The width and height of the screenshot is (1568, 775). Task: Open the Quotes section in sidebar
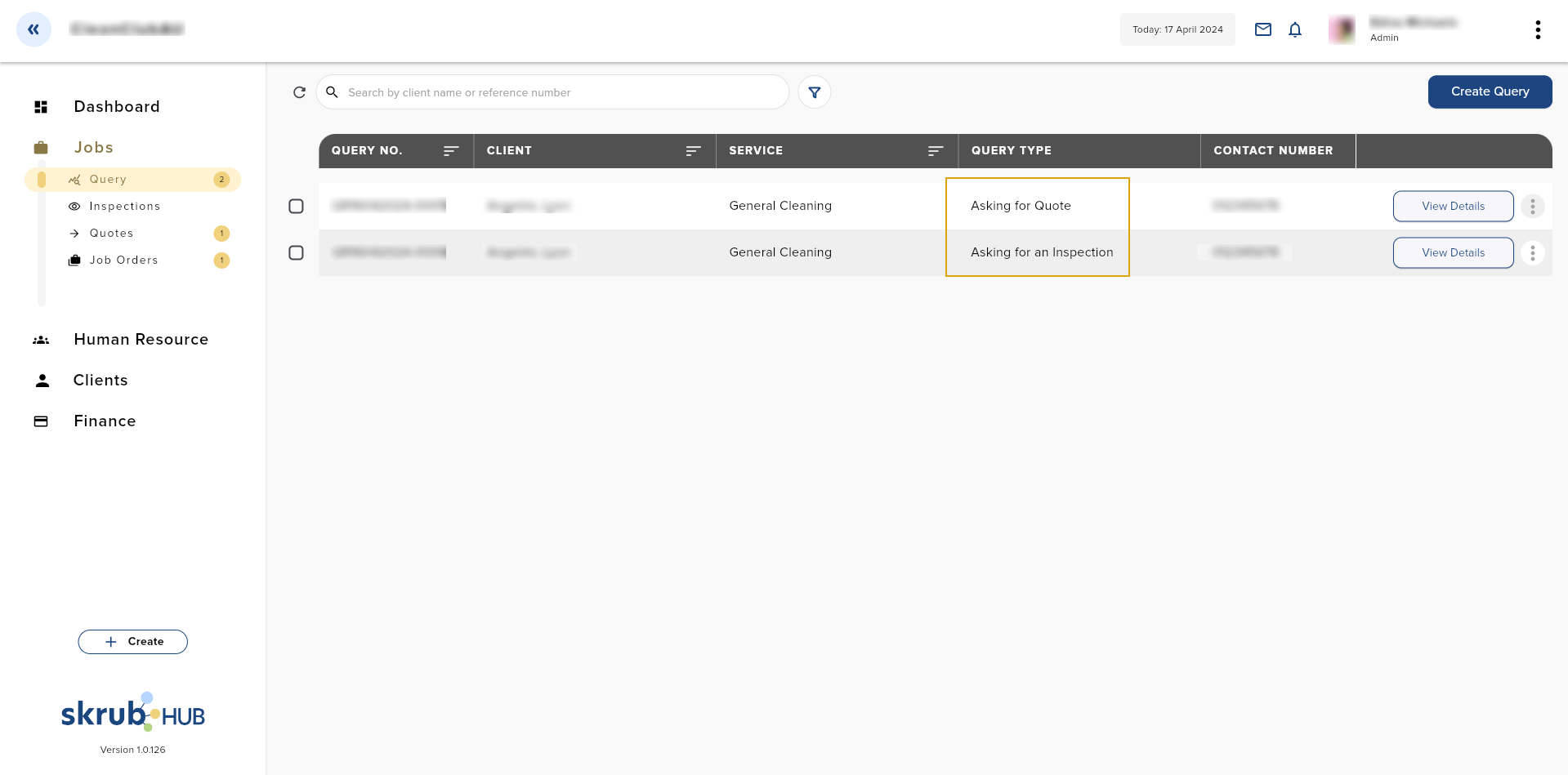[x=111, y=233]
